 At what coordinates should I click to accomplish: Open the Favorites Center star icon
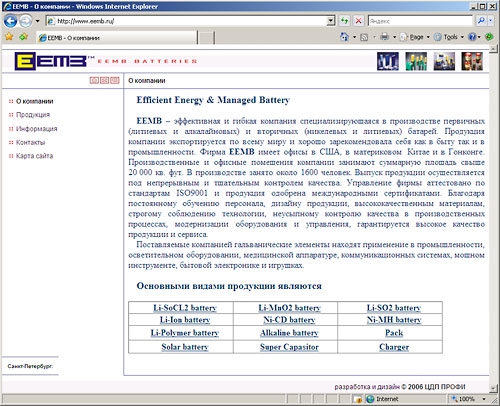[9, 37]
